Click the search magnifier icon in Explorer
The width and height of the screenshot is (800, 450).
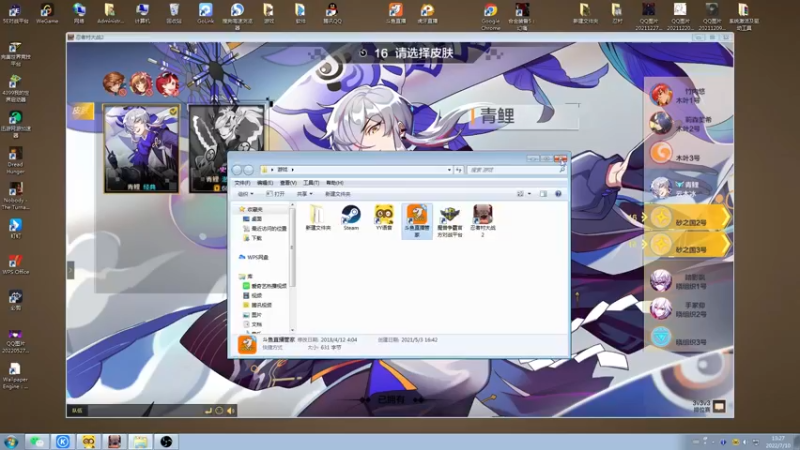click(x=562, y=170)
